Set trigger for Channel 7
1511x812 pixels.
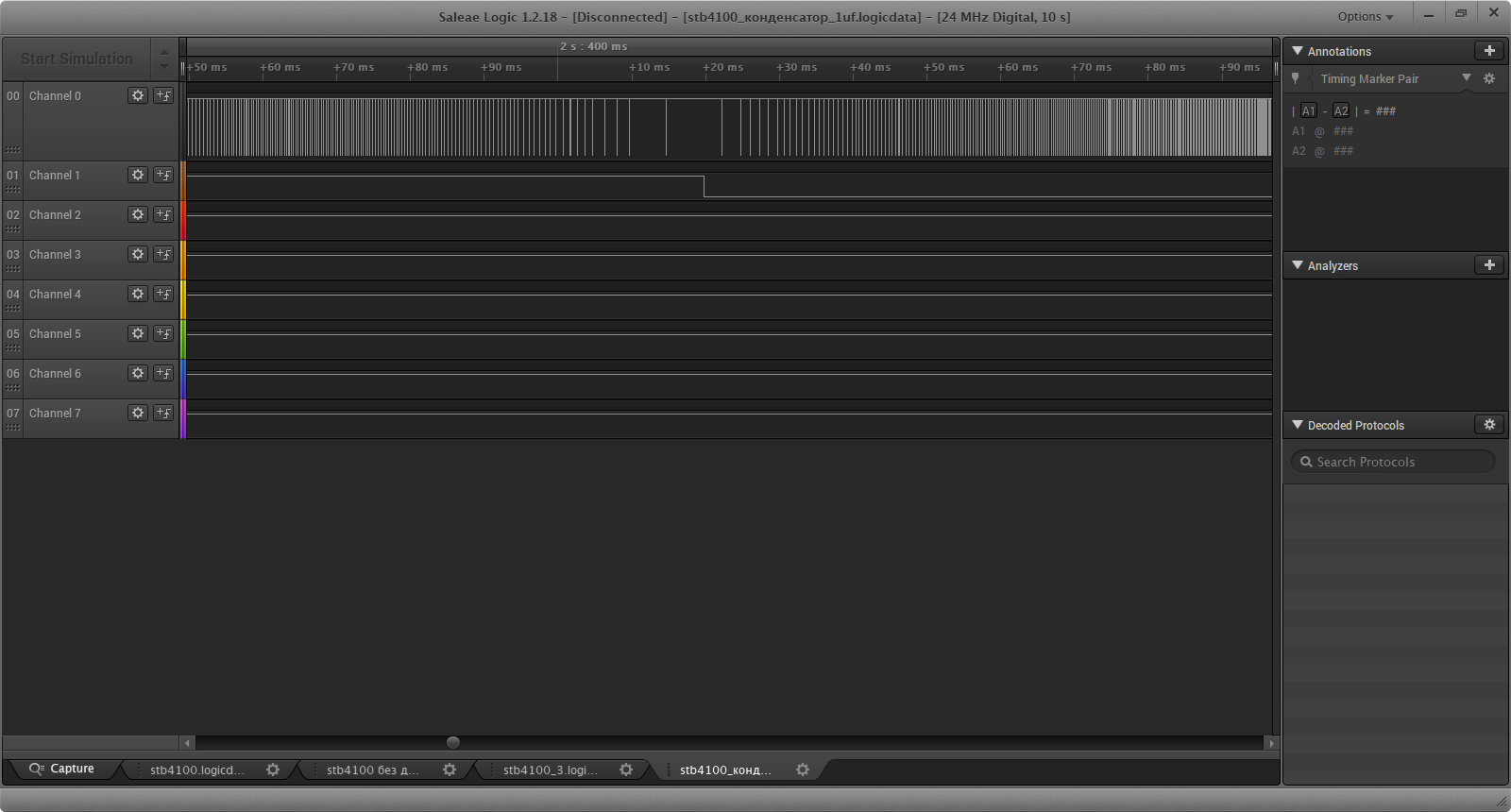click(x=163, y=413)
